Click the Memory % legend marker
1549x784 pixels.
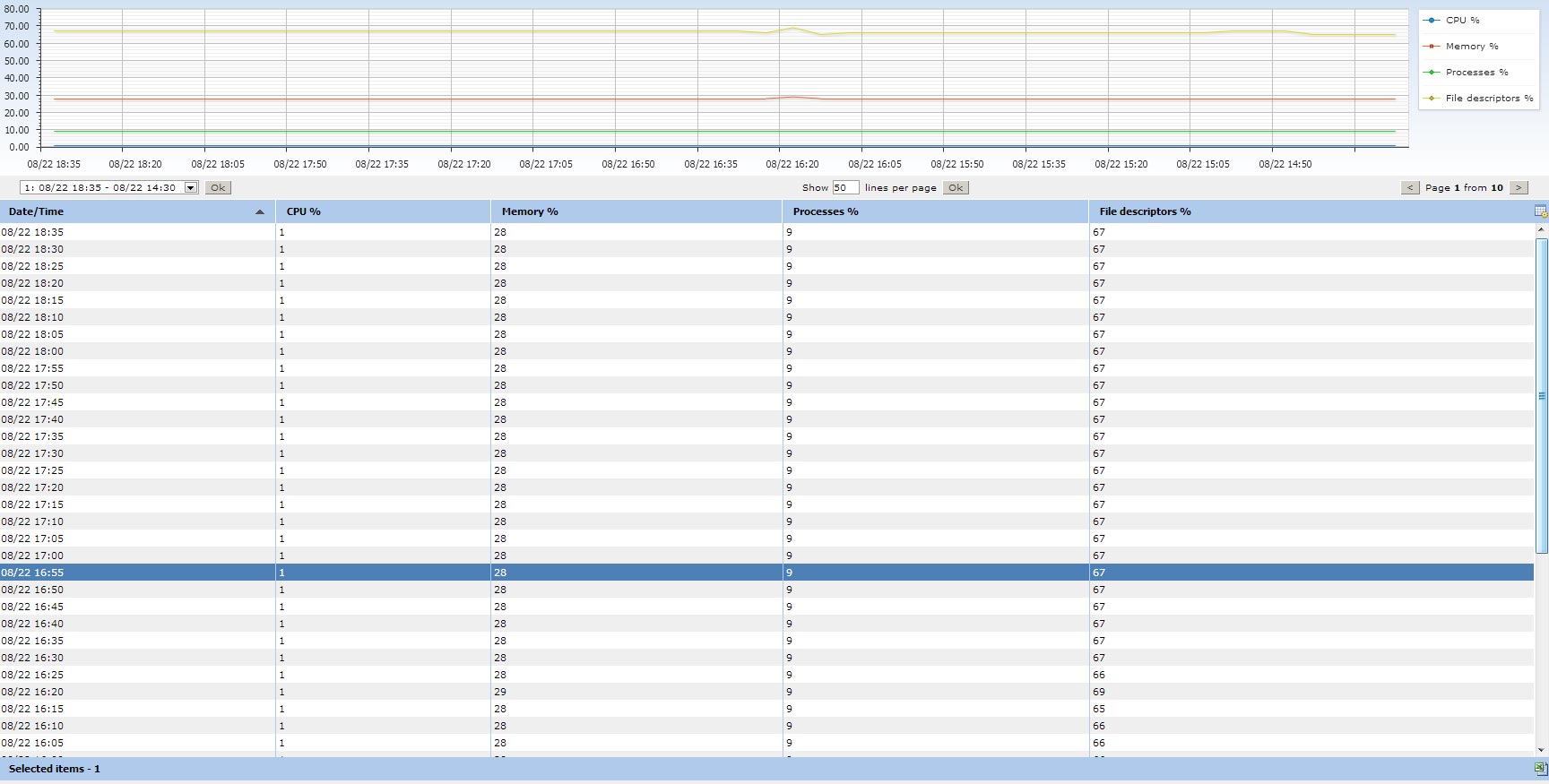coord(1432,47)
